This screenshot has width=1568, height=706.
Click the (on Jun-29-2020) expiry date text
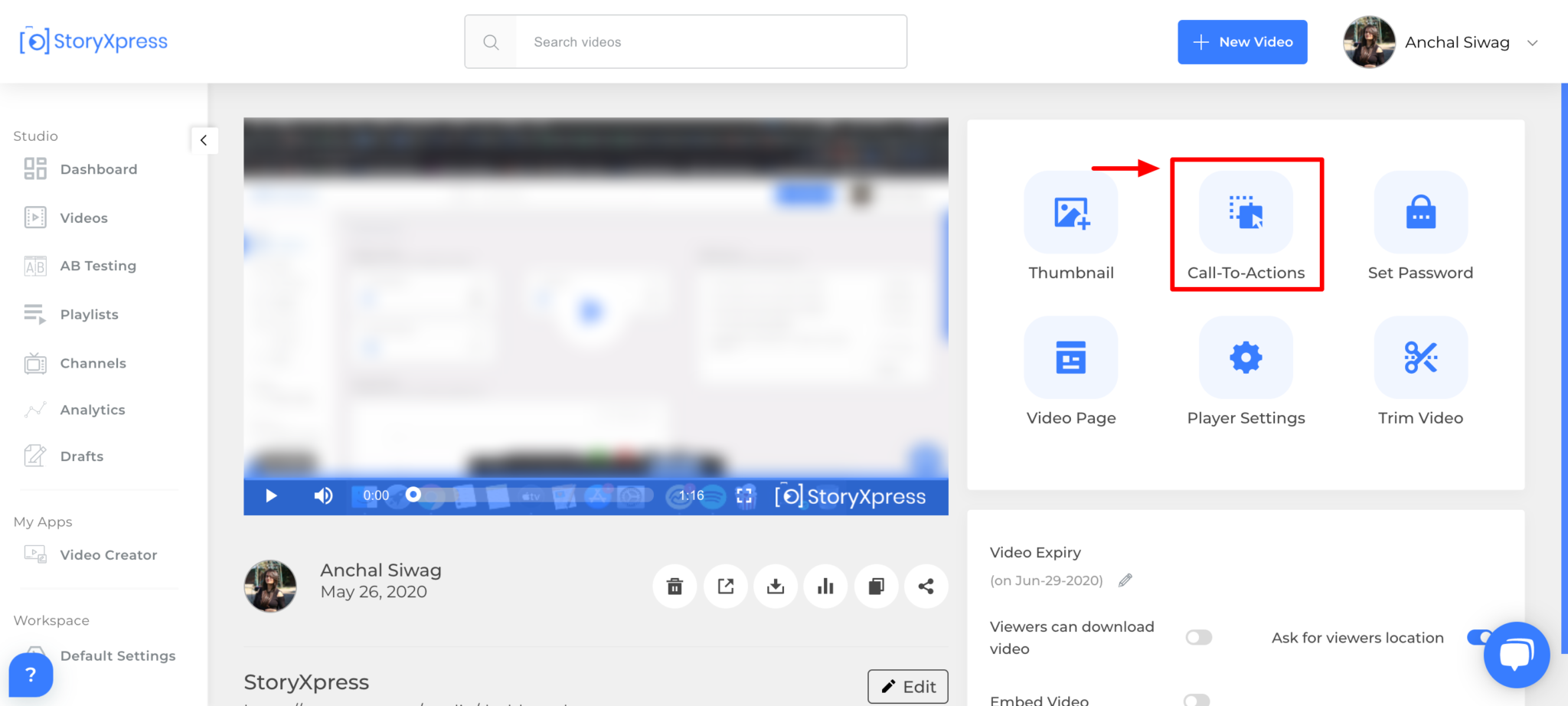tap(1046, 580)
